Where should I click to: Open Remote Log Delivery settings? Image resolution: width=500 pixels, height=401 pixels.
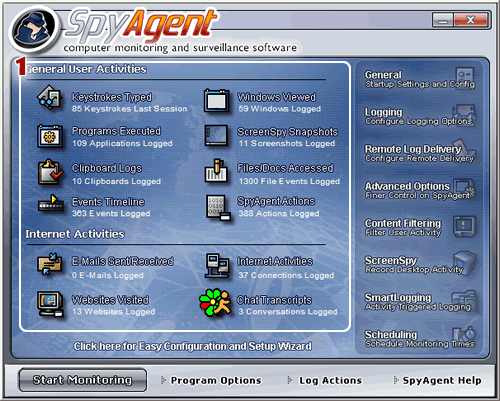[419, 153]
